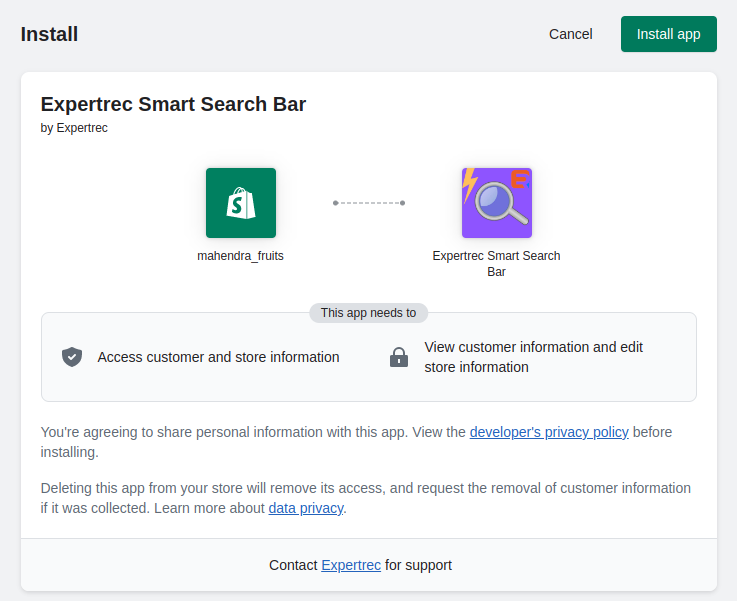Click the shield icon beside Access customer information
The width and height of the screenshot is (737, 601).
coord(72,357)
